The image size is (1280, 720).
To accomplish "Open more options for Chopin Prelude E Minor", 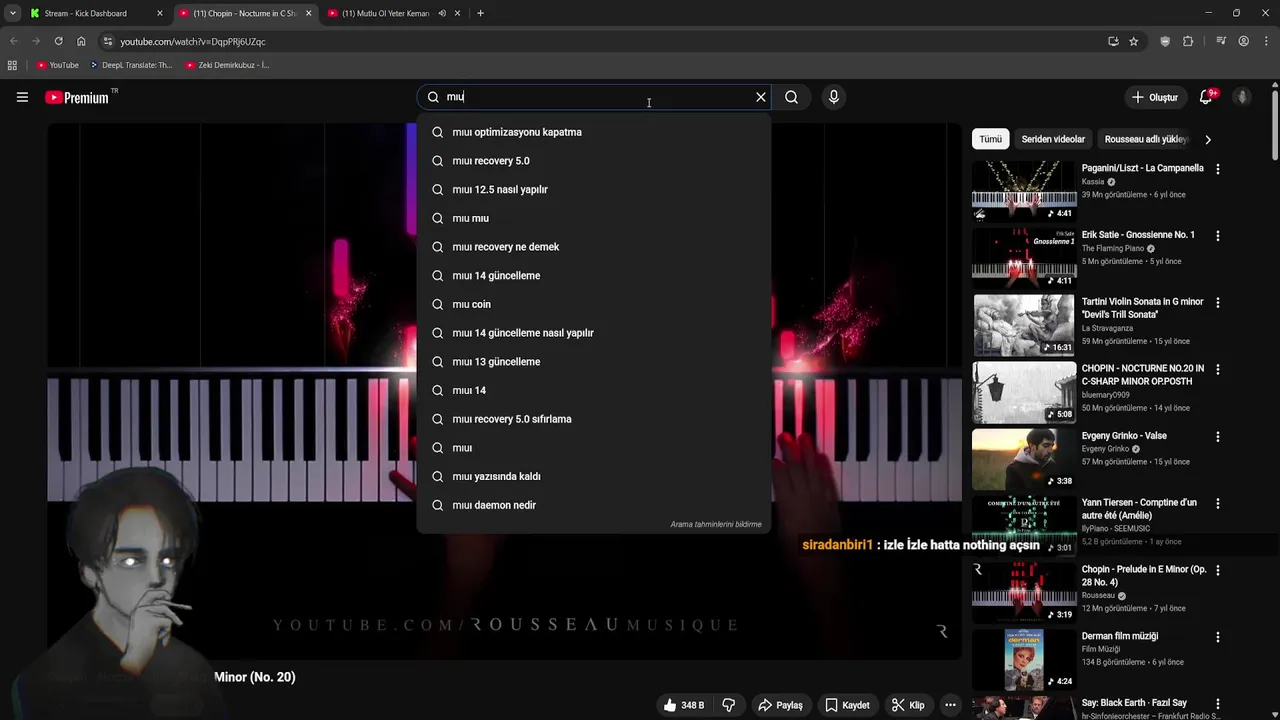I will coord(1217,571).
